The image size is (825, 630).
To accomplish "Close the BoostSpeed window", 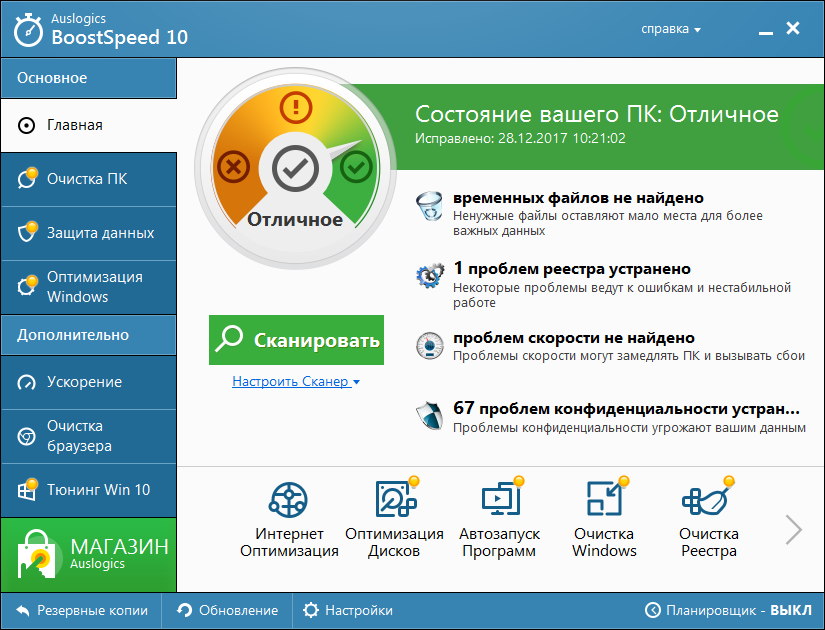I will coord(793,28).
